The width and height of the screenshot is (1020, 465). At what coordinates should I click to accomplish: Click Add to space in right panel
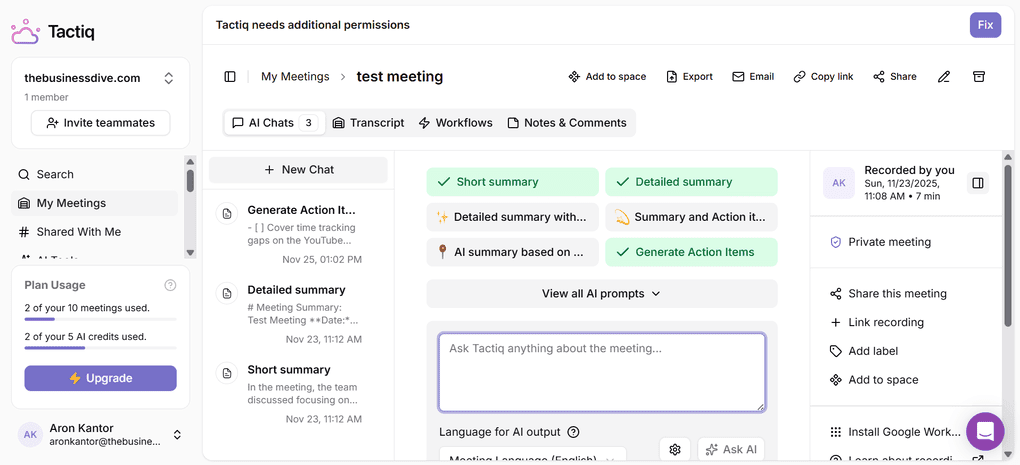click(x=874, y=380)
